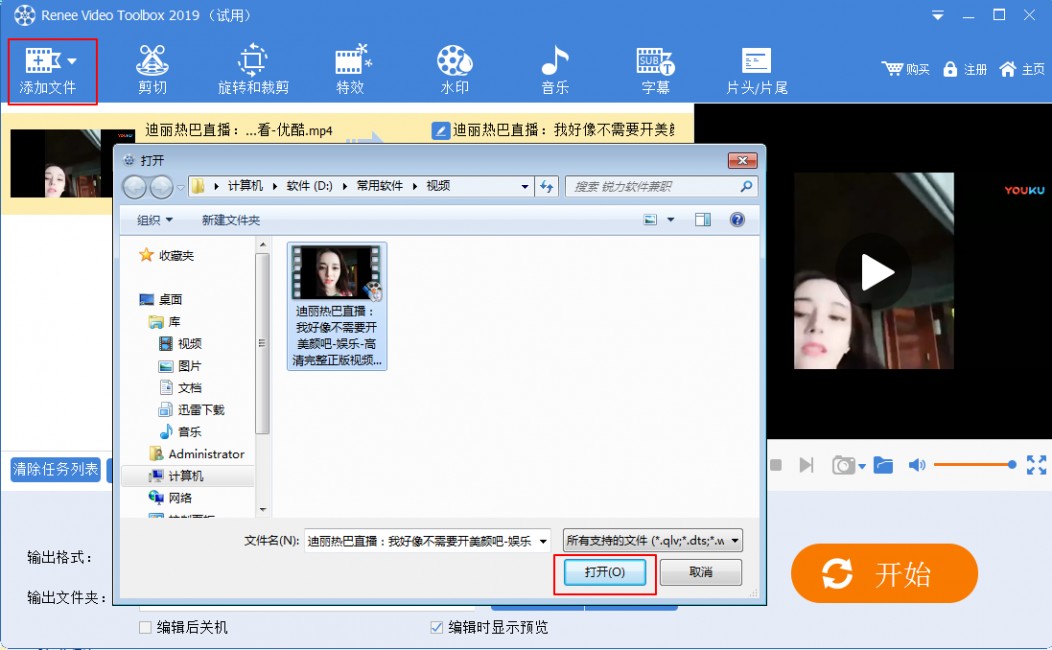Click 清除任务列表 button
Screen dimensions: 1052x650
coord(56,469)
